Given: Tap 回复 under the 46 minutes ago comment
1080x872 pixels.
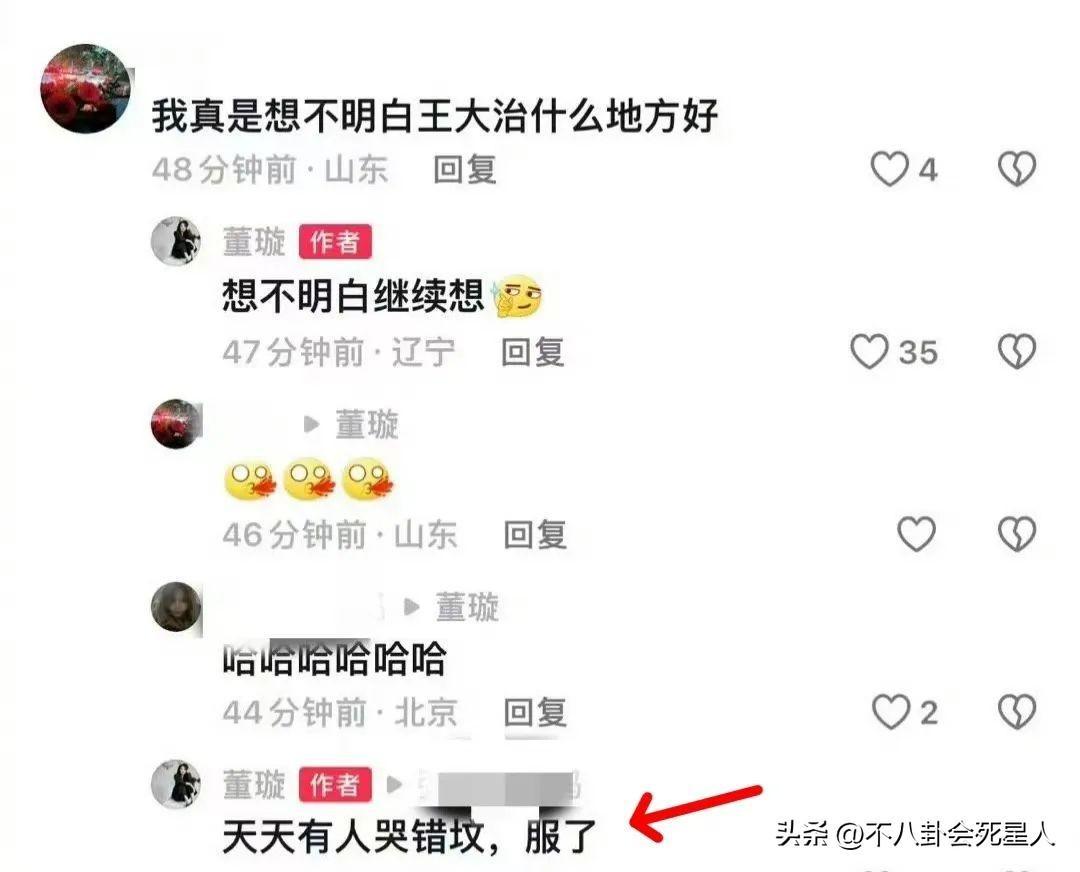Looking at the screenshot, I should tap(535, 534).
